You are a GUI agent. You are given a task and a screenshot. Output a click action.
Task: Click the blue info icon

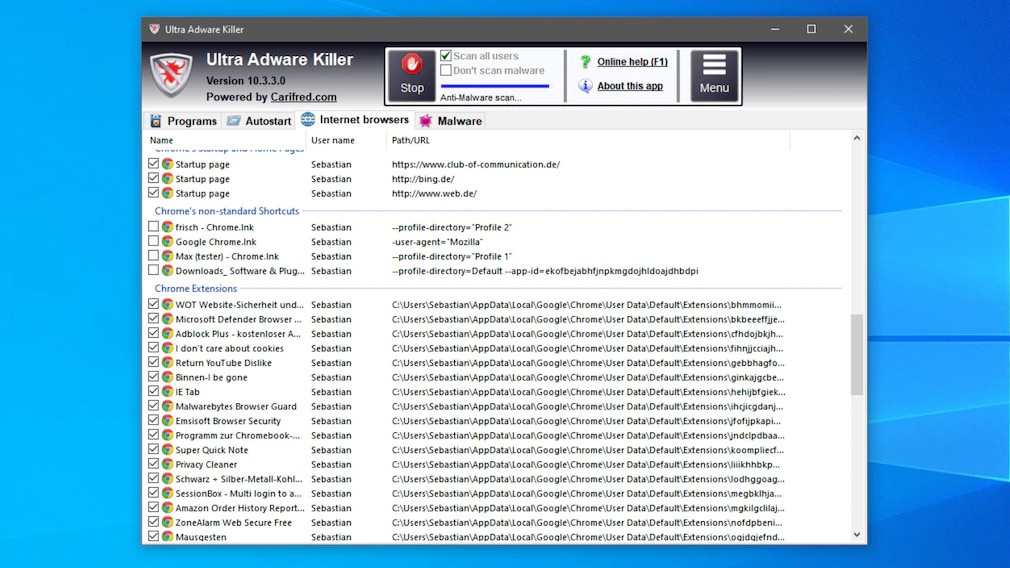click(585, 86)
